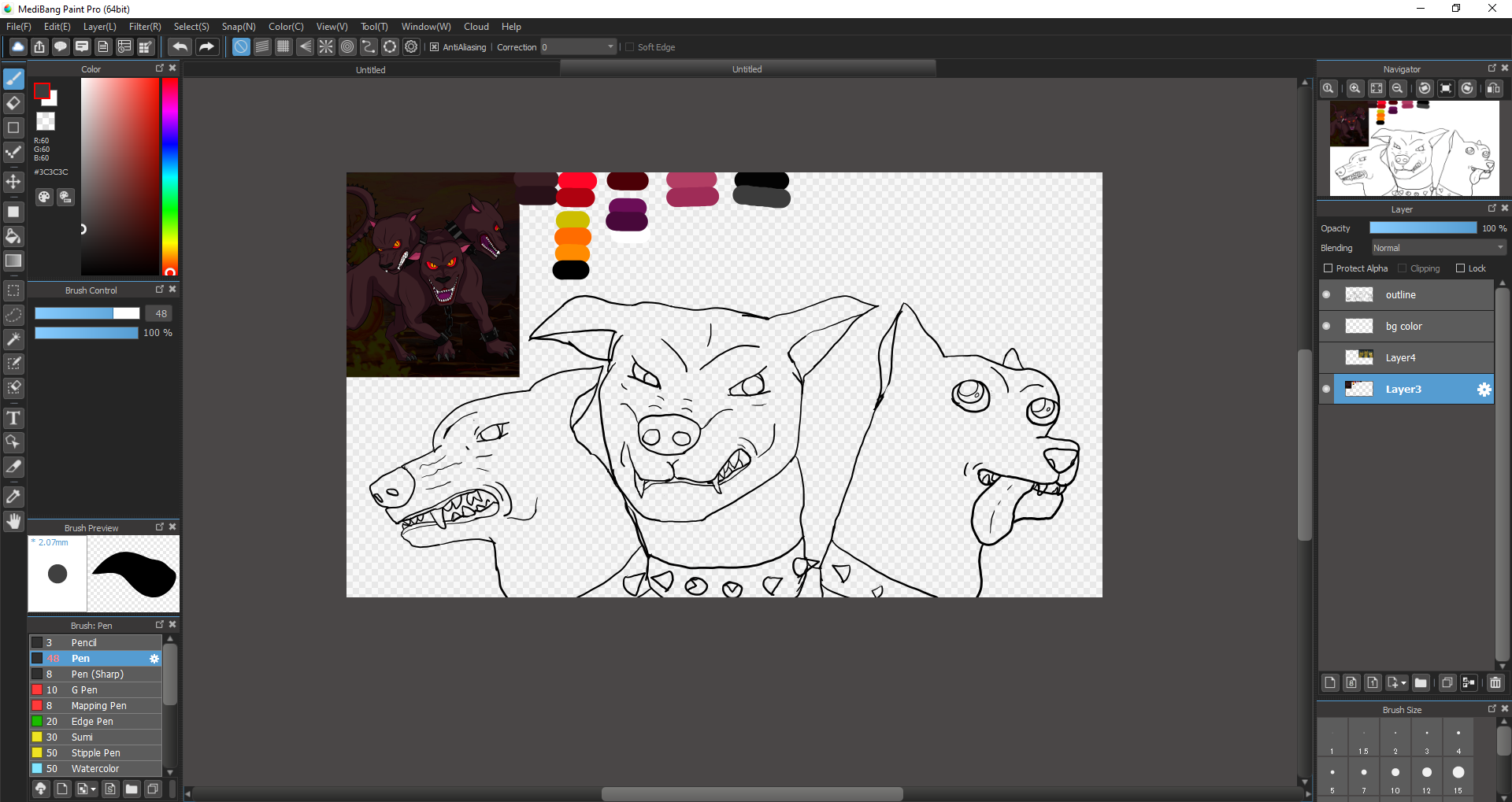Viewport: 1512px width, 802px height.
Task: Open the Layer(L) menu
Action: 99,27
